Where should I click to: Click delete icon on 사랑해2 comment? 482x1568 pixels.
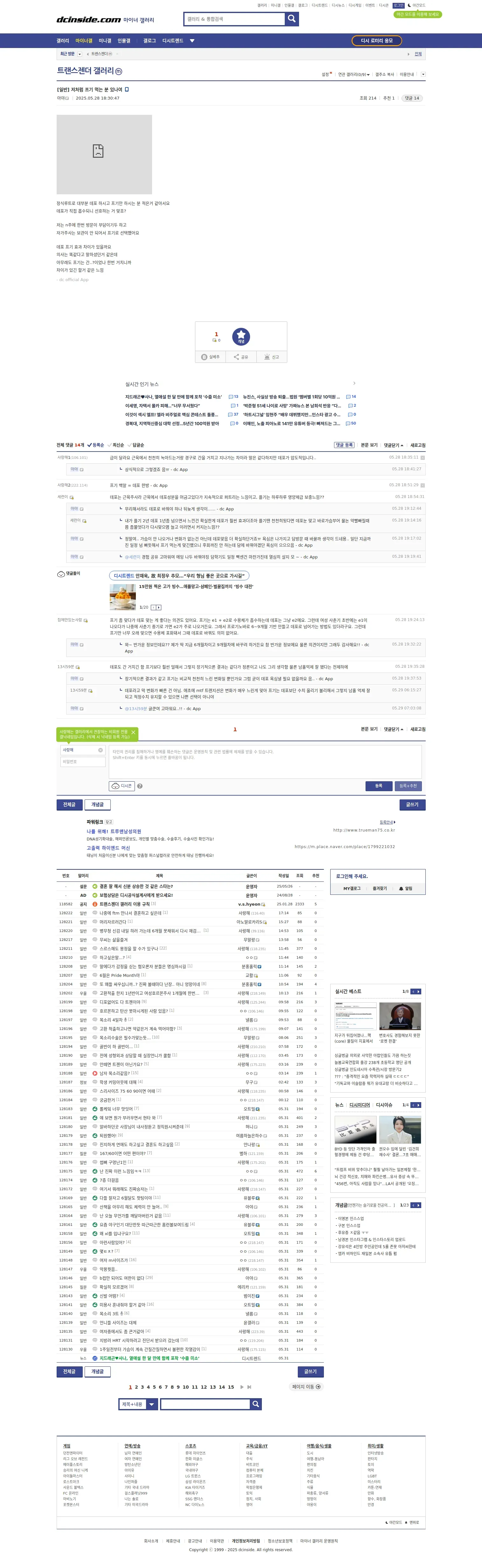(423, 486)
